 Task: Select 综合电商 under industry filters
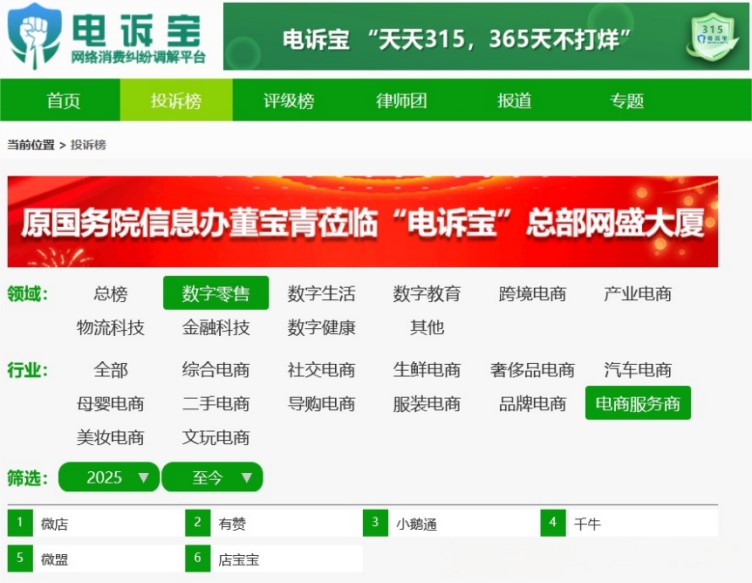pos(216,370)
